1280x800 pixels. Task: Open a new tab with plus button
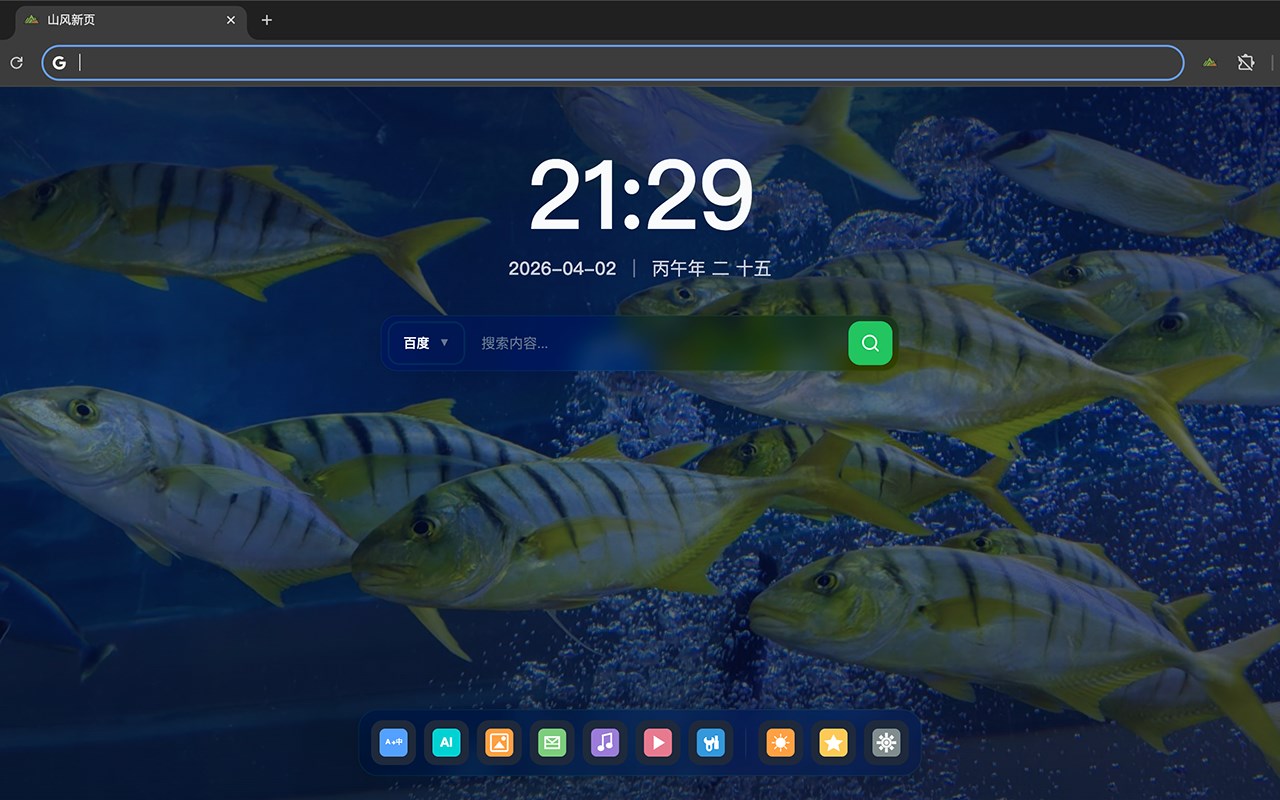tap(266, 20)
